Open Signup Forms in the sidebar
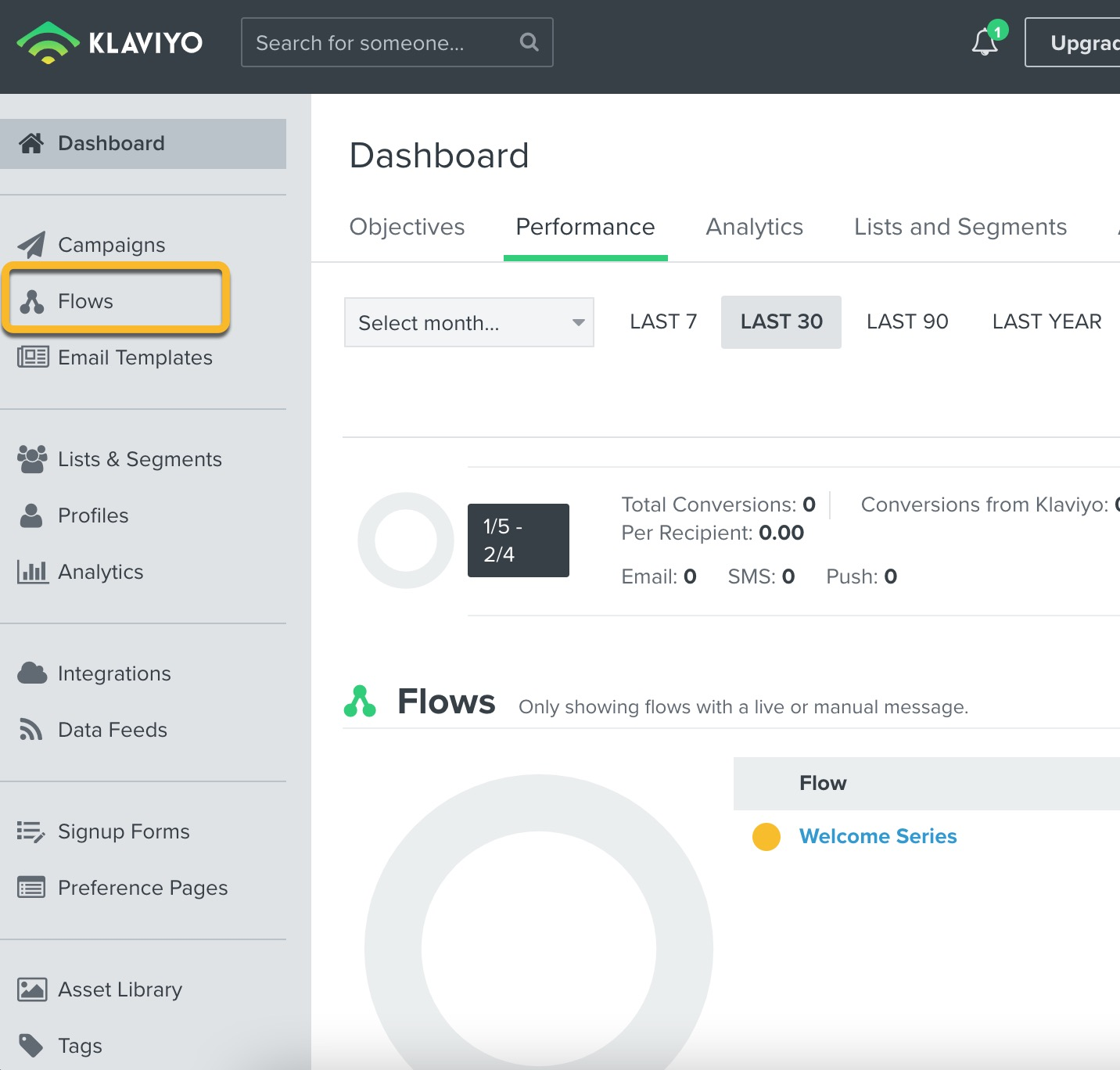This screenshot has height=1070, width=1120. click(x=124, y=831)
